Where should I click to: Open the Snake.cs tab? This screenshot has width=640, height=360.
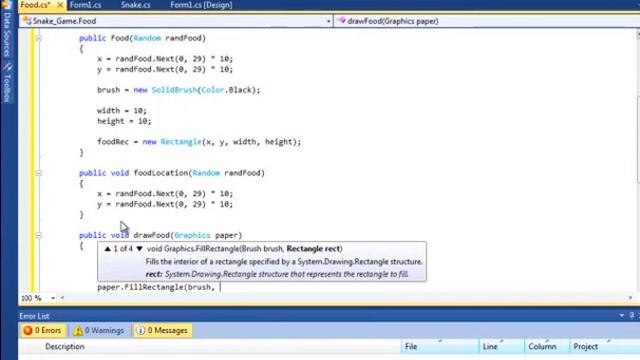136,5
